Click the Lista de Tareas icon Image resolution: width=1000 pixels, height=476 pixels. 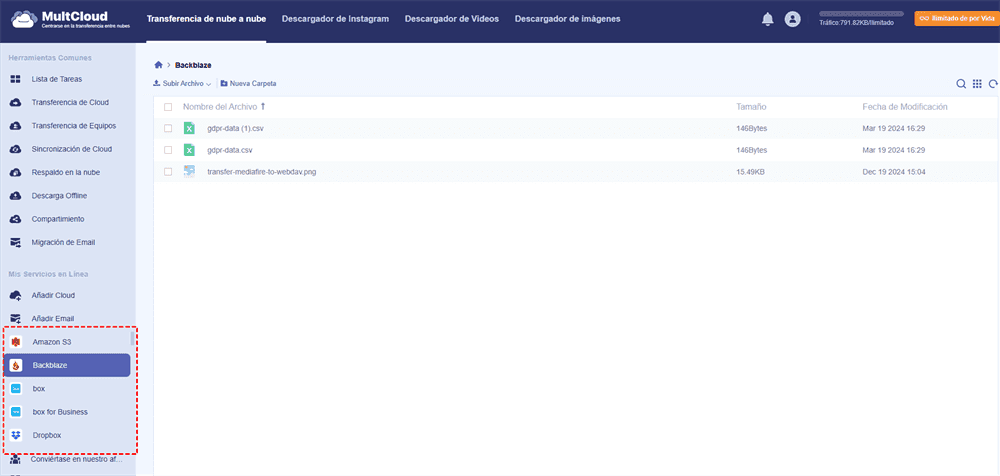(x=16, y=79)
